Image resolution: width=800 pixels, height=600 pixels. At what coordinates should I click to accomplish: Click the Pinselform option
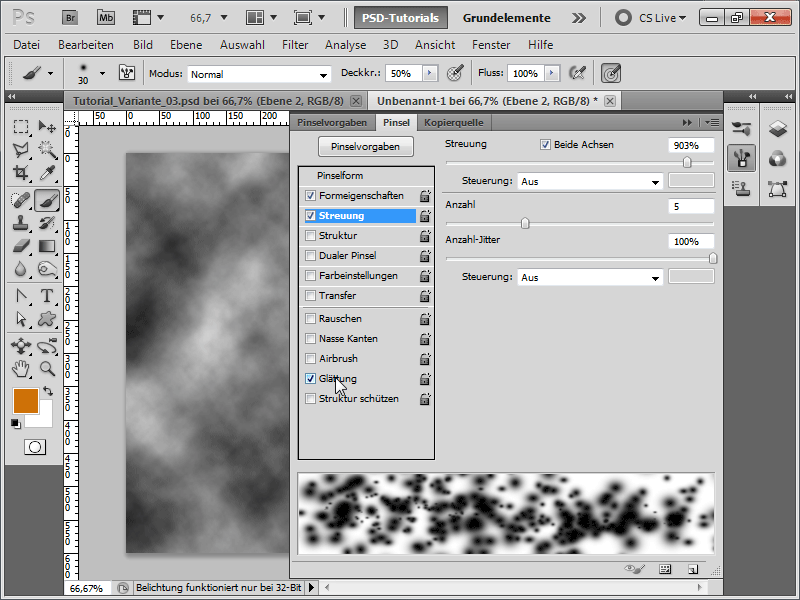pyautogui.click(x=340, y=176)
